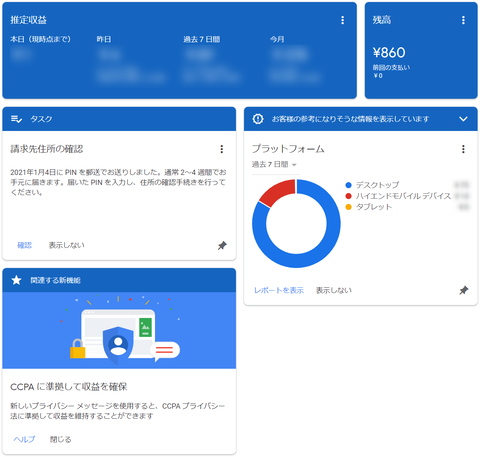This screenshot has width=480, height=457.
Task: Click the star icon beside 関連する新機能
Action: click(16, 280)
